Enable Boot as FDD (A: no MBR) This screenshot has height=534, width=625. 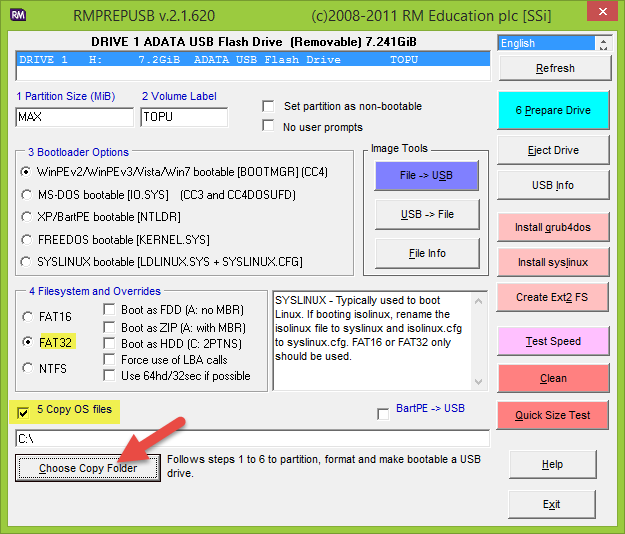pos(109,309)
